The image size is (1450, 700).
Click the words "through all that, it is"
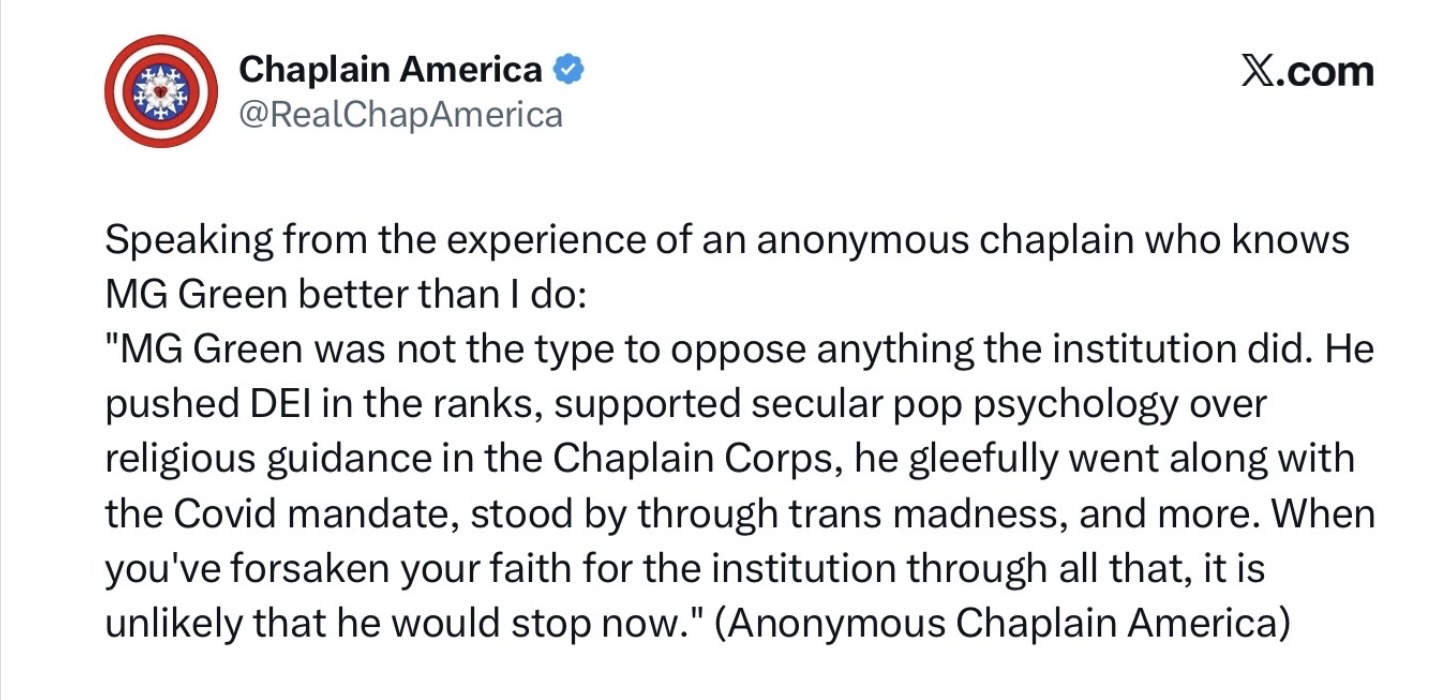[1085, 569]
